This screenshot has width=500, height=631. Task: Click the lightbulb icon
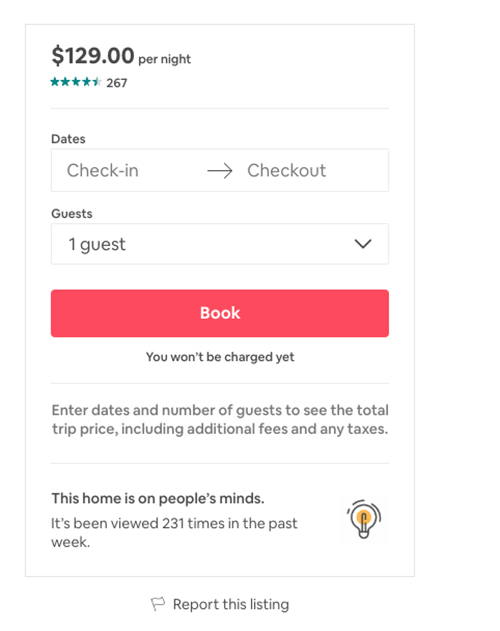(364, 519)
